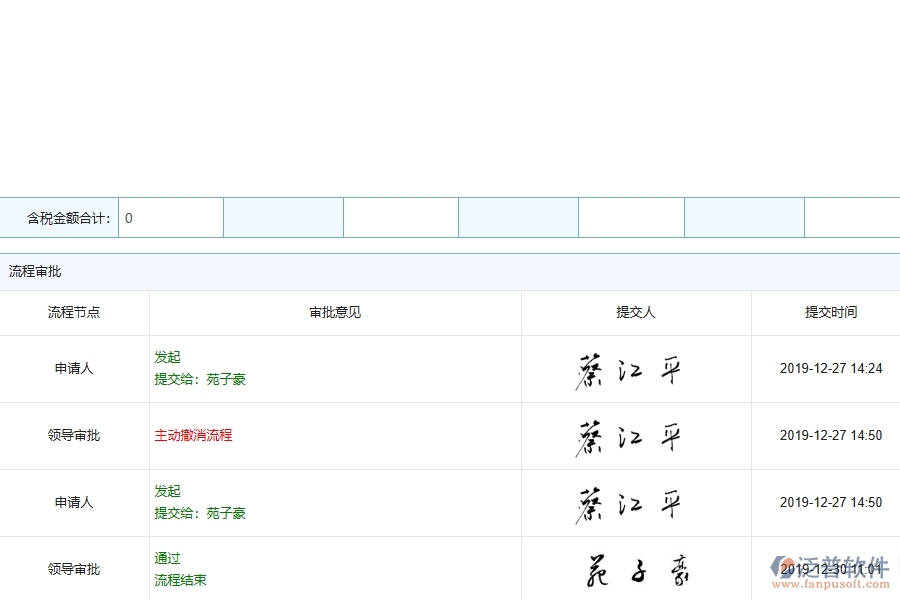Click the 通过 link in the last 领导审批 row
900x600 pixels.
(x=167, y=558)
